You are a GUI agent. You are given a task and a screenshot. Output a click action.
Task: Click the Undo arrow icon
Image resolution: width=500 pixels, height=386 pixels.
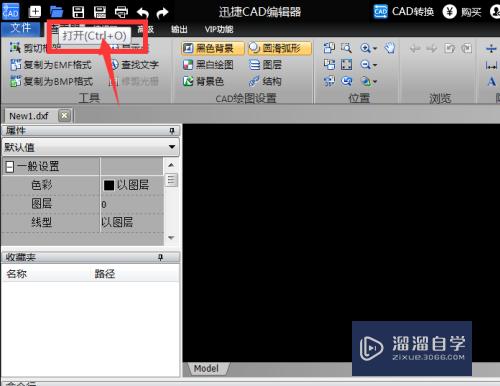143,13
